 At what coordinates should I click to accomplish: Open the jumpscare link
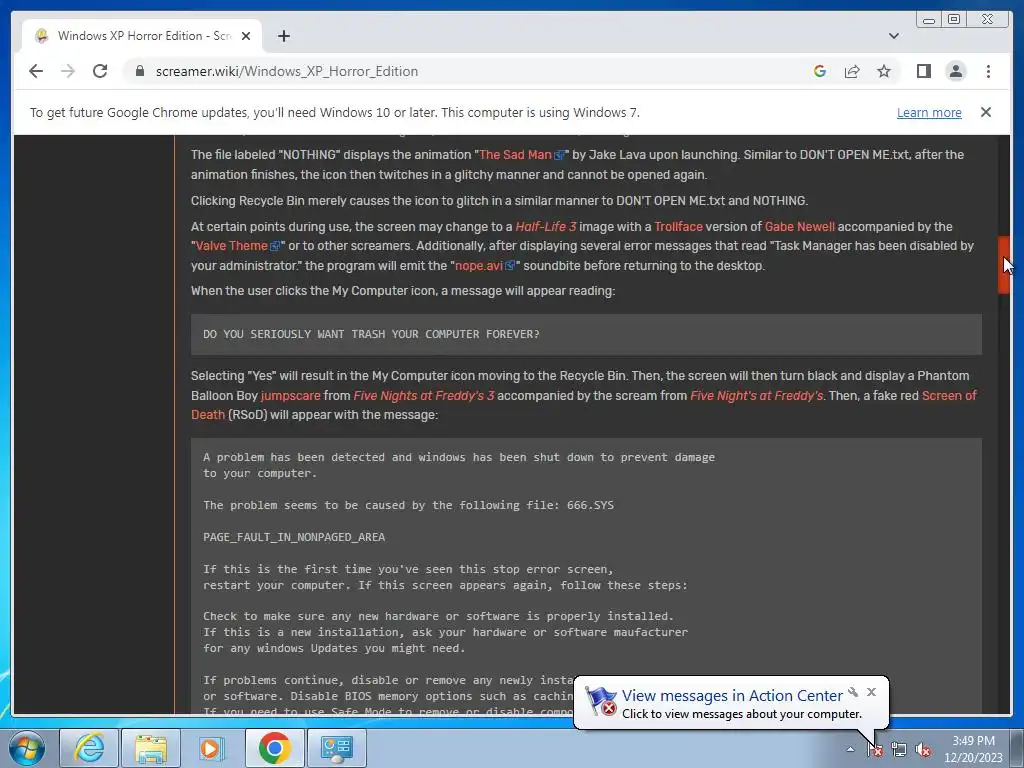(x=291, y=396)
